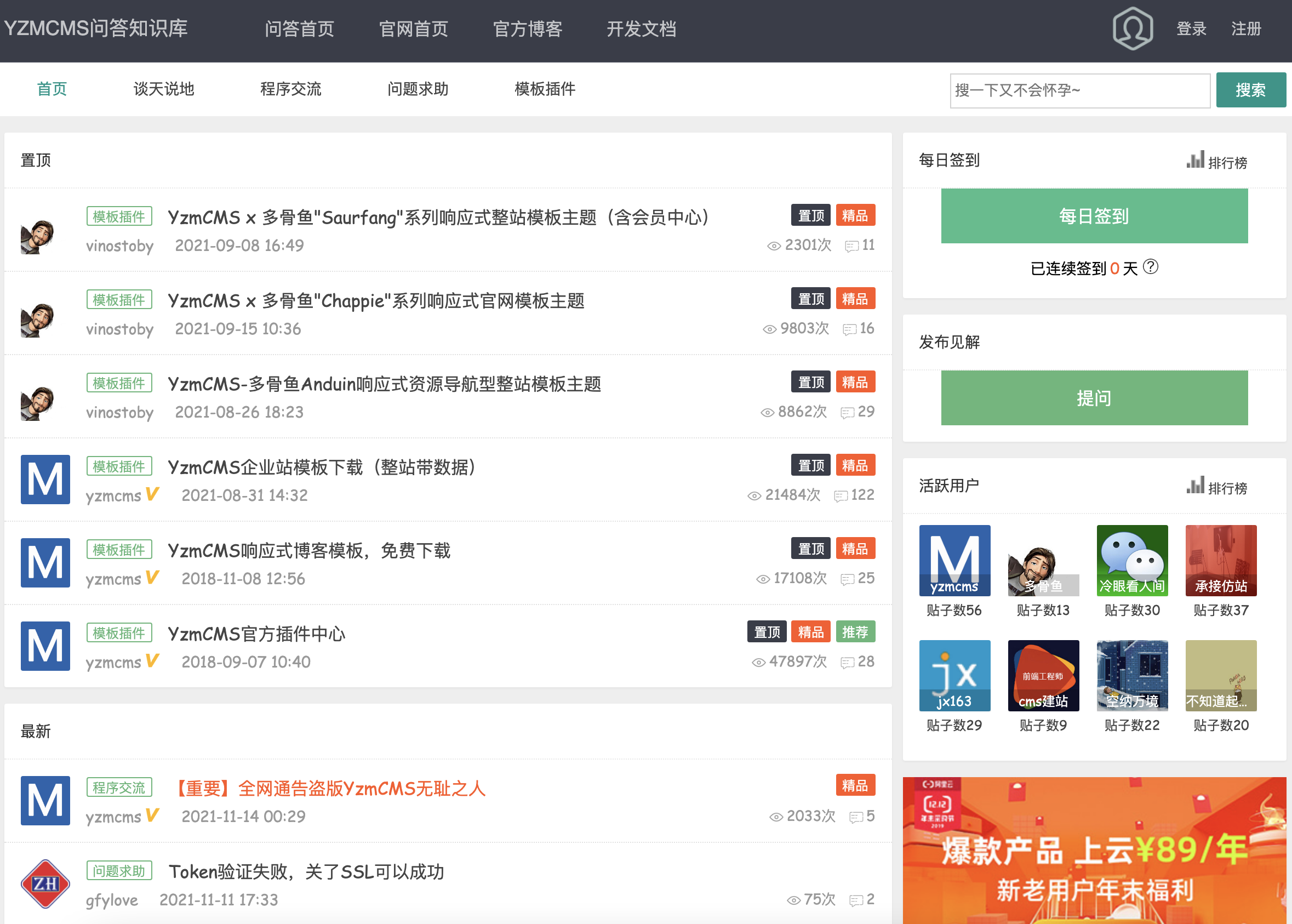This screenshot has width=1292, height=924.
Task: Click vinostoby avatar on Chappie post
Action: [38, 320]
